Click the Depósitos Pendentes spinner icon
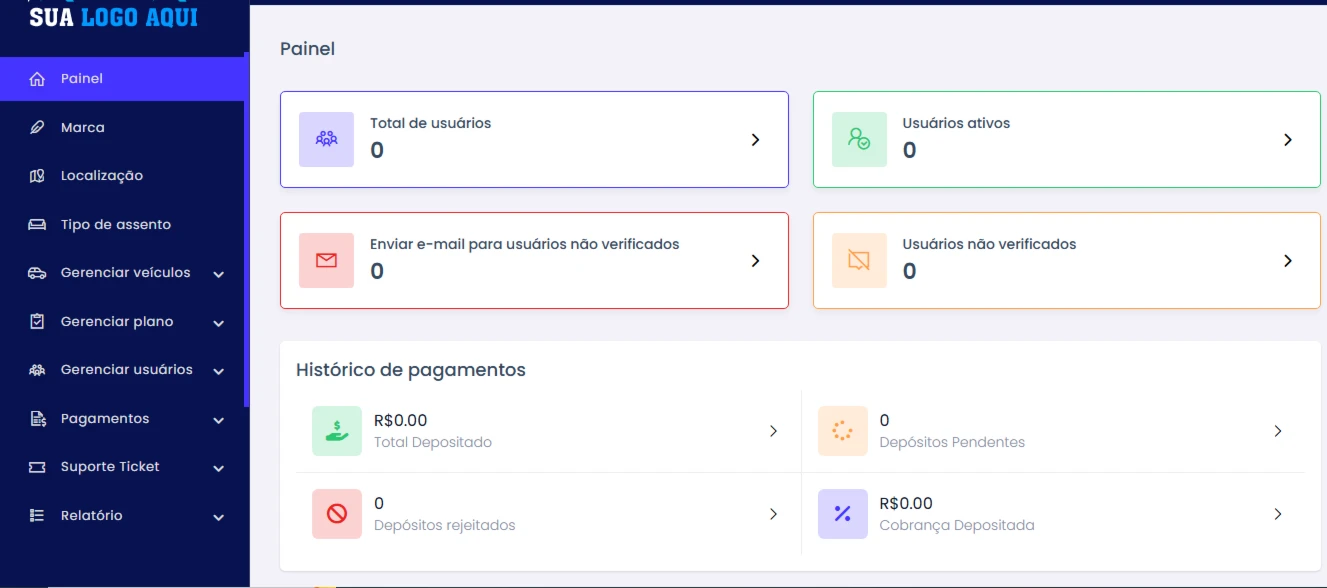This screenshot has width=1327, height=588. [x=843, y=431]
